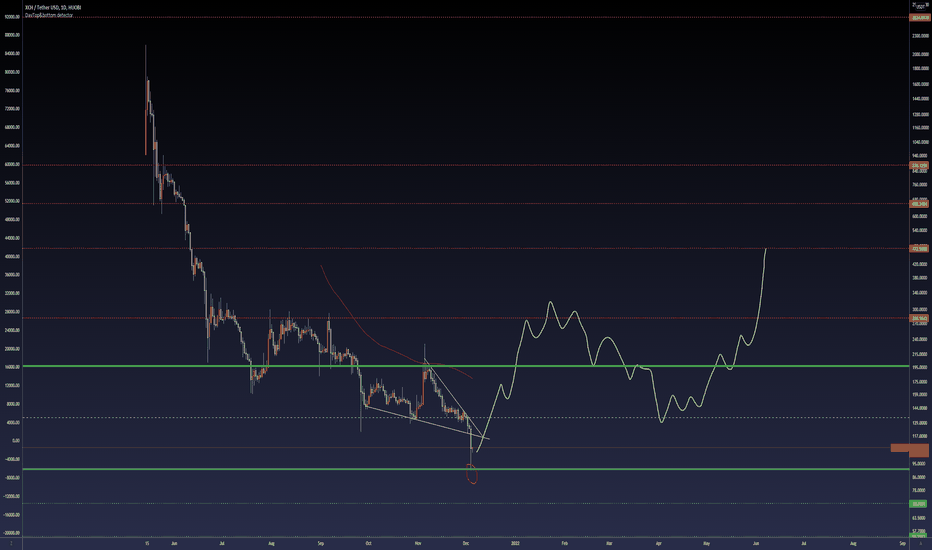Click the 2300.0000 right axis label
The width and height of the screenshot is (932, 550).
click(x=921, y=36)
